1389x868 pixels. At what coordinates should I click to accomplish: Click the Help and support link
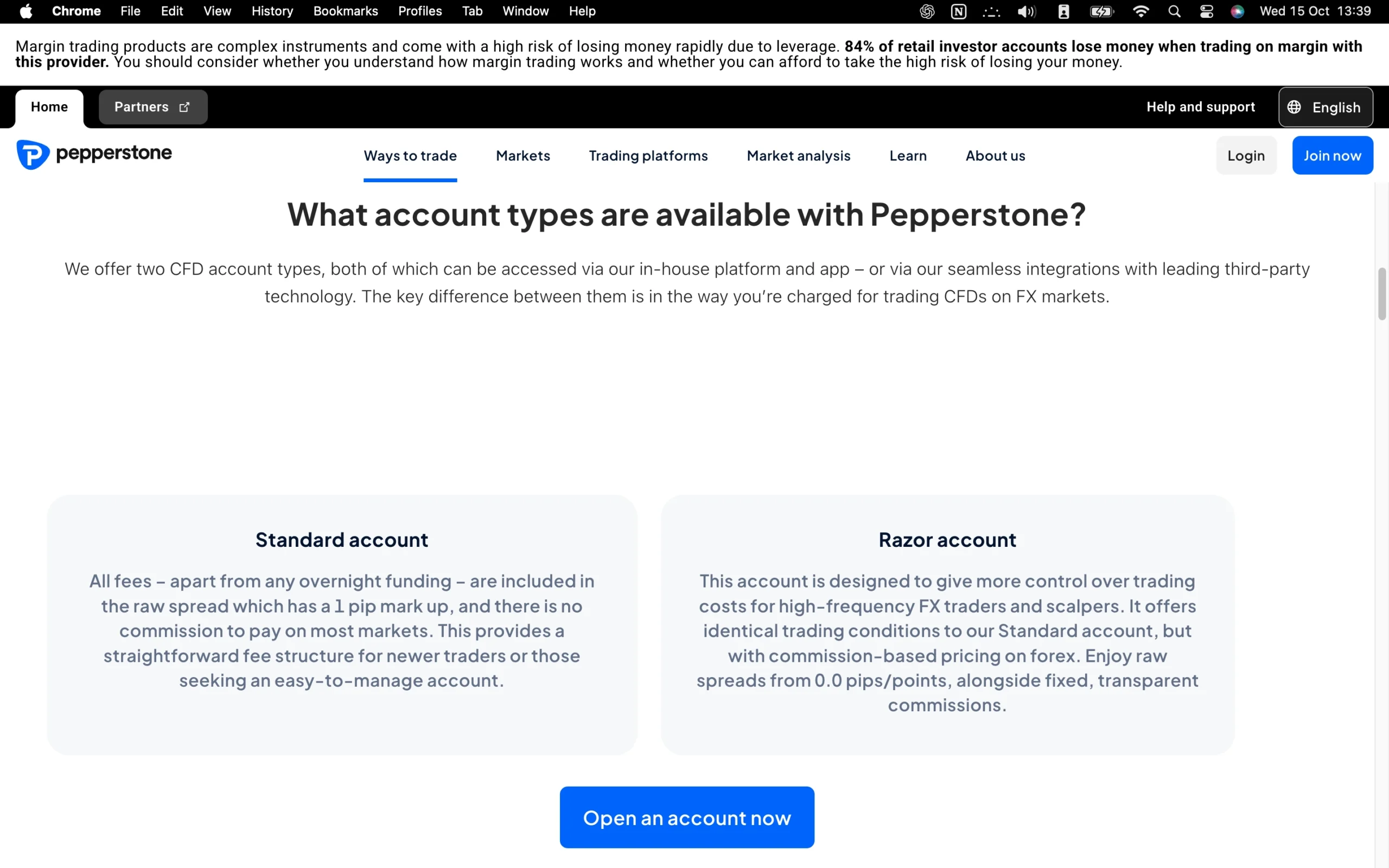click(x=1200, y=107)
